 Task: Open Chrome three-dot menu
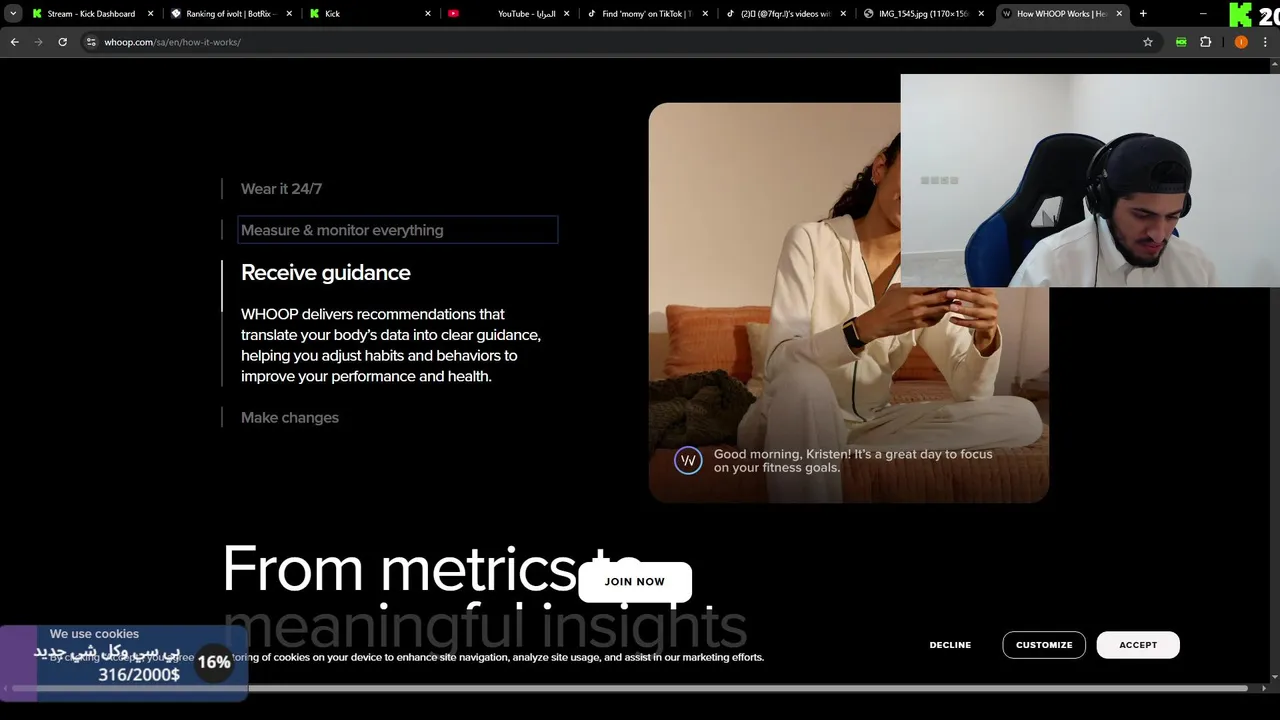click(1266, 42)
